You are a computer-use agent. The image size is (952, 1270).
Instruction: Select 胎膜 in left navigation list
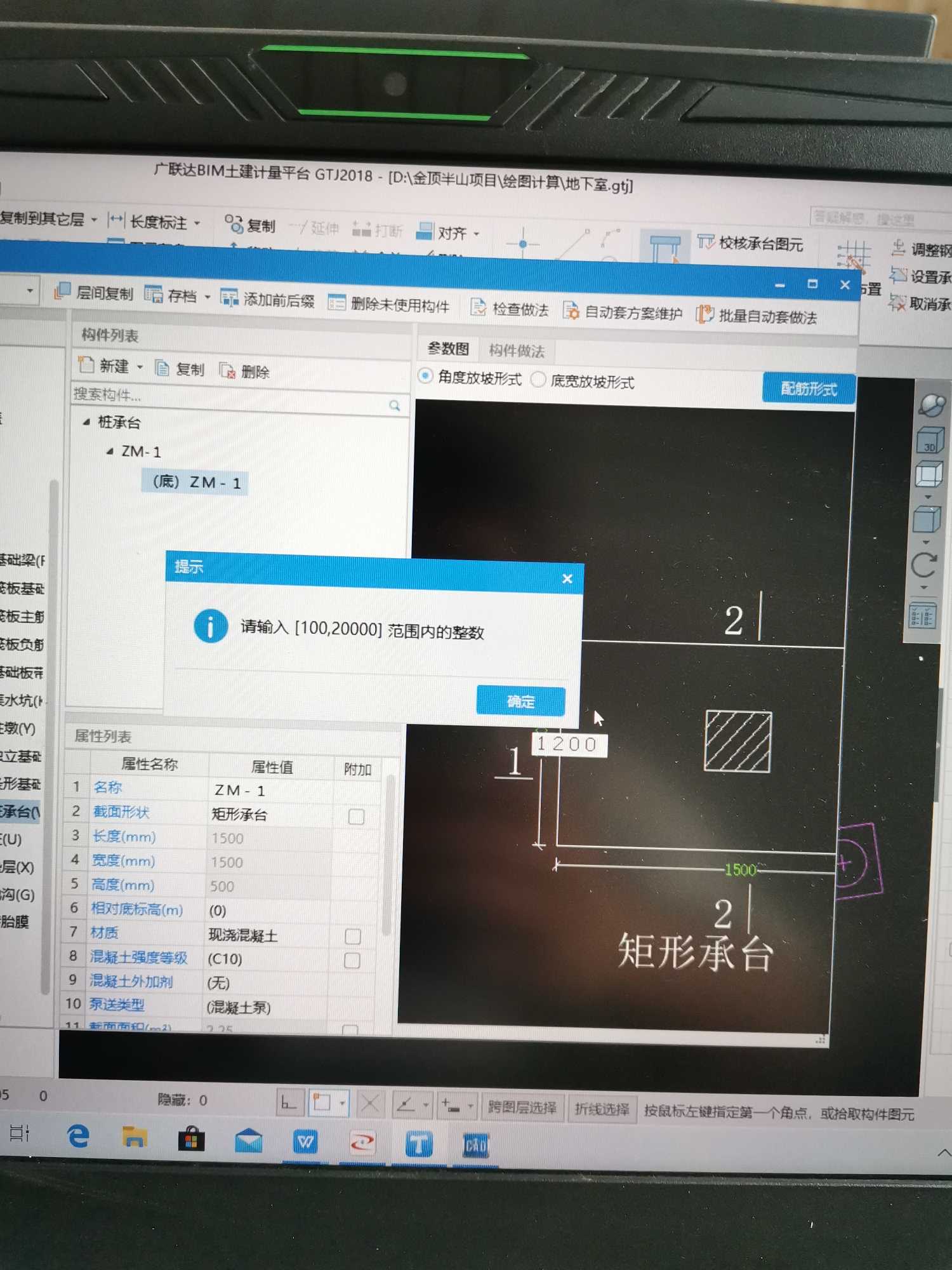click(x=15, y=922)
